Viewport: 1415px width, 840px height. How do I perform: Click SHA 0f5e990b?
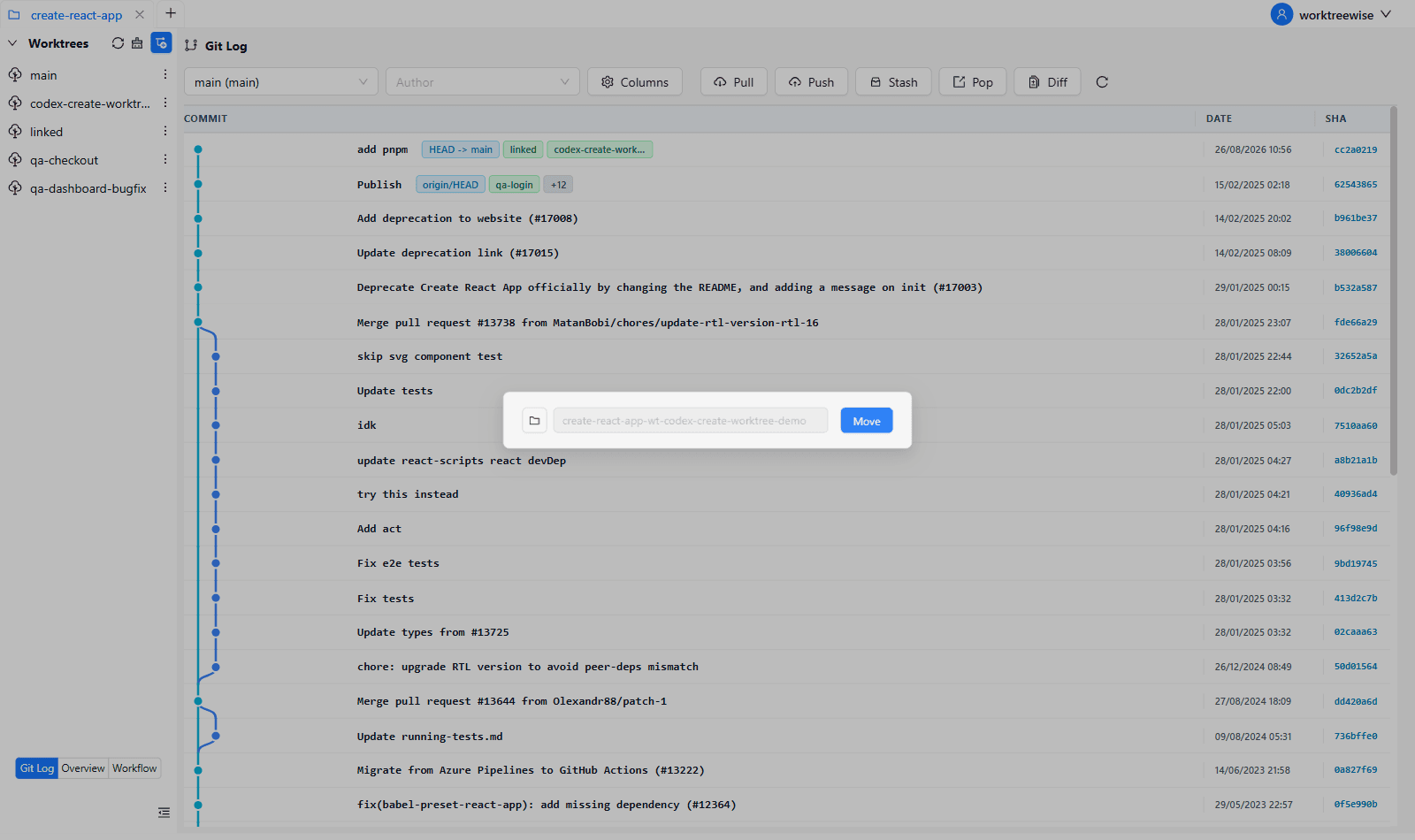click(1356, 805)
